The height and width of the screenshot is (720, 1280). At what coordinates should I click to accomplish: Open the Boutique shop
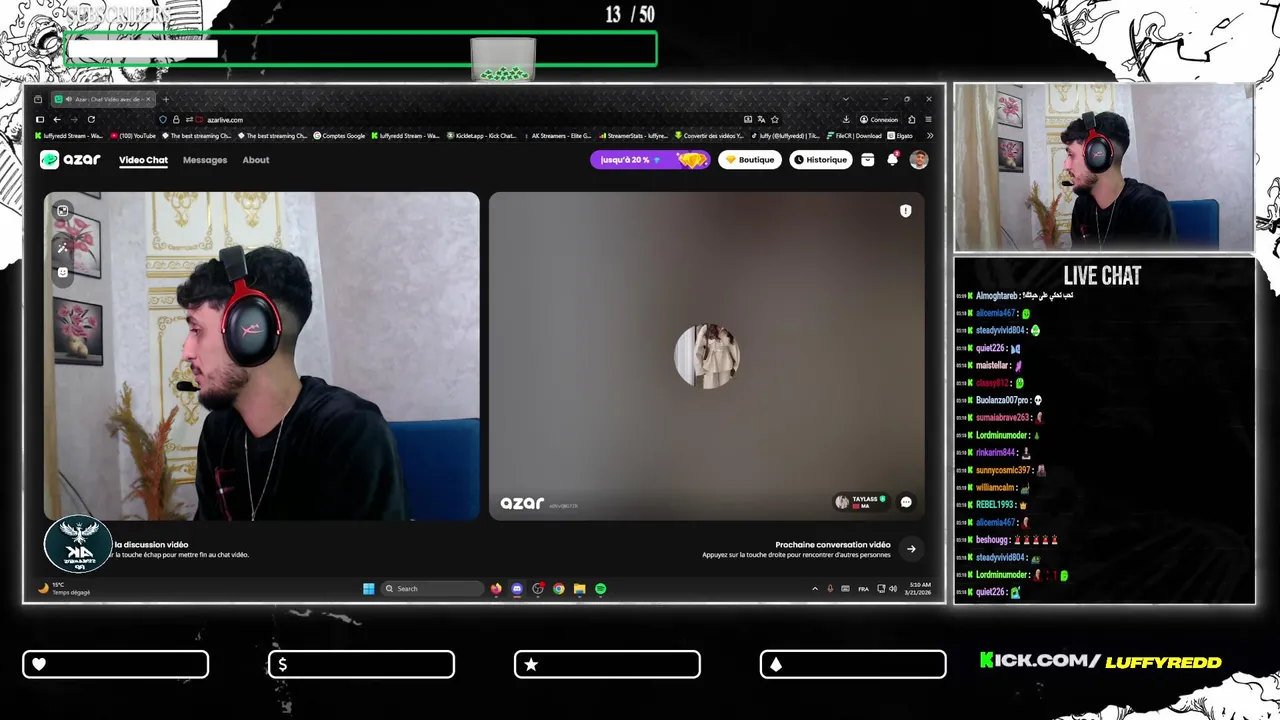click(x=750, y=160)
